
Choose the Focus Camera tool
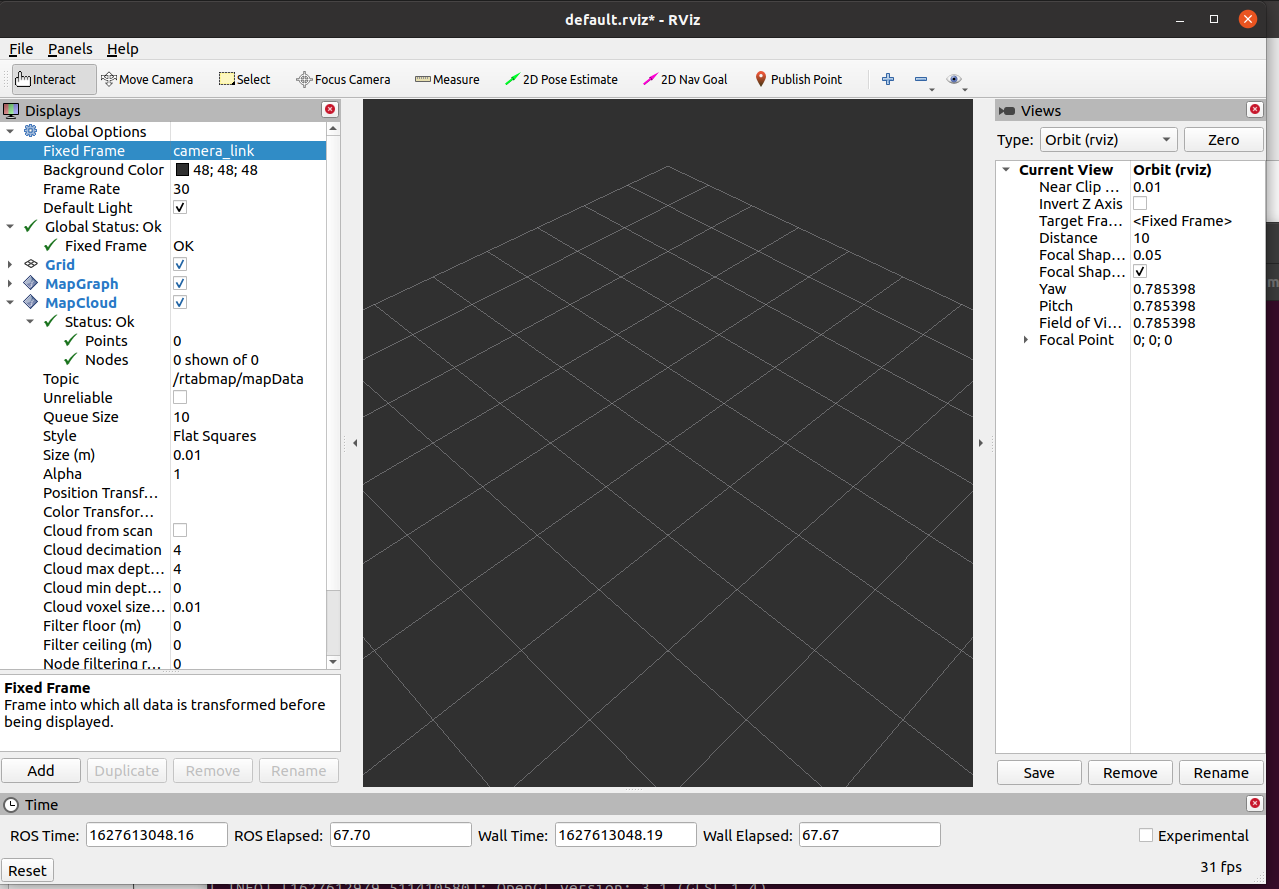coord(343,80)
